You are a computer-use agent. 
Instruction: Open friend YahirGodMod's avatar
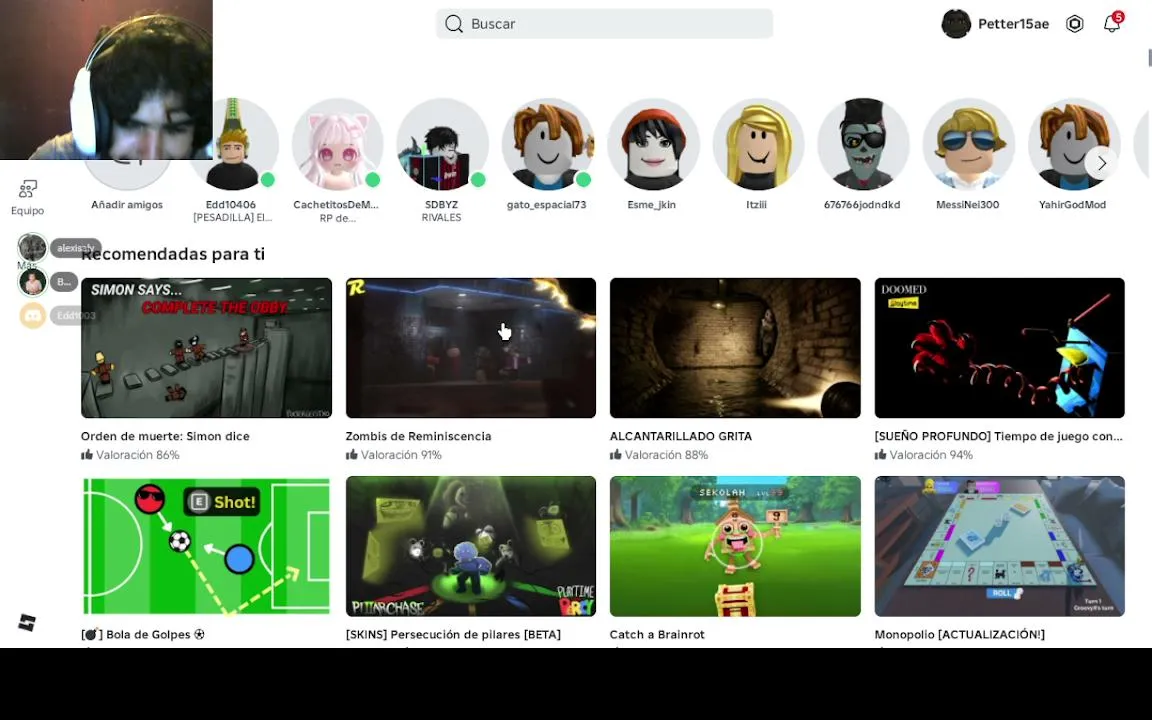[1073, 144]
